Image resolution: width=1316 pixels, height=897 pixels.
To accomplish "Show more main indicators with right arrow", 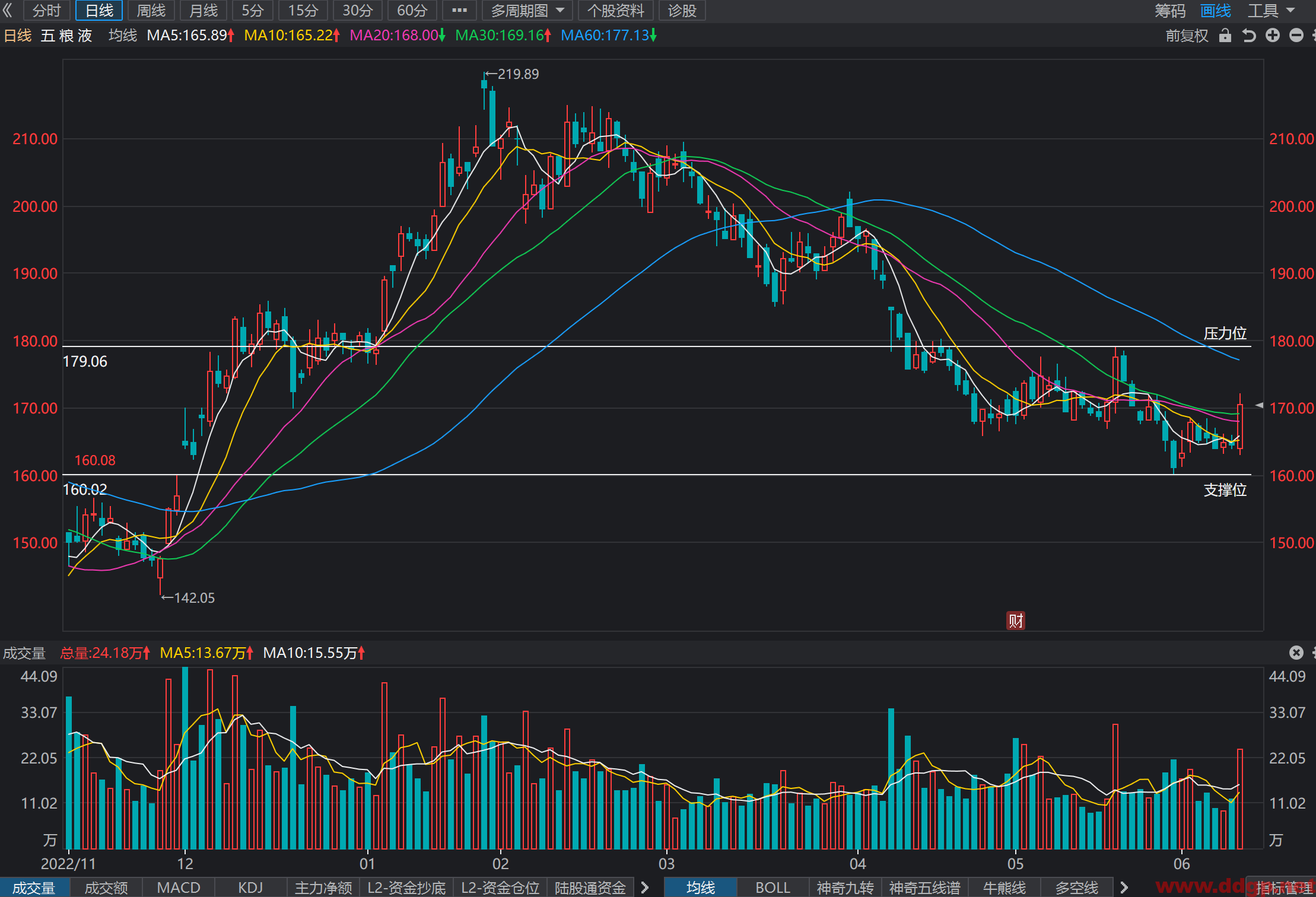I will pyautogui.click(x=1124, y=888).
